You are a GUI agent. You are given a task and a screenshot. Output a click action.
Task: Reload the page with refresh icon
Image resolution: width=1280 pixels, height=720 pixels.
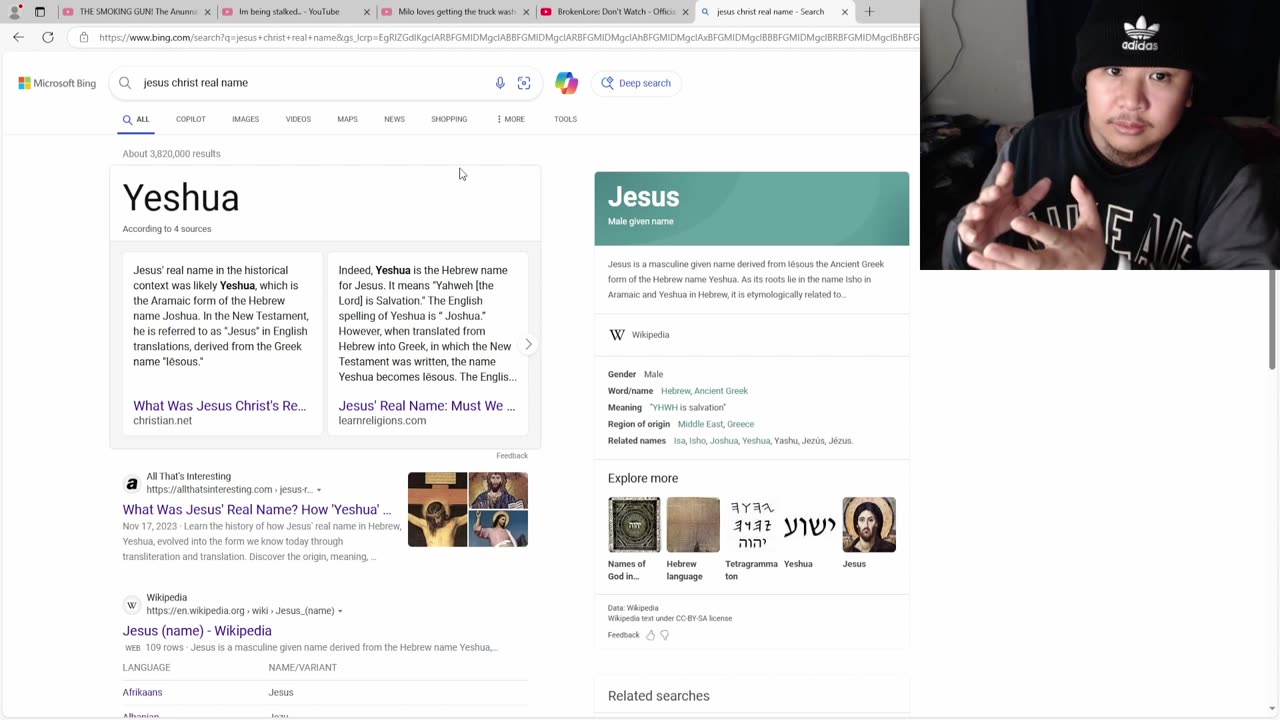(x=48, y=37)
